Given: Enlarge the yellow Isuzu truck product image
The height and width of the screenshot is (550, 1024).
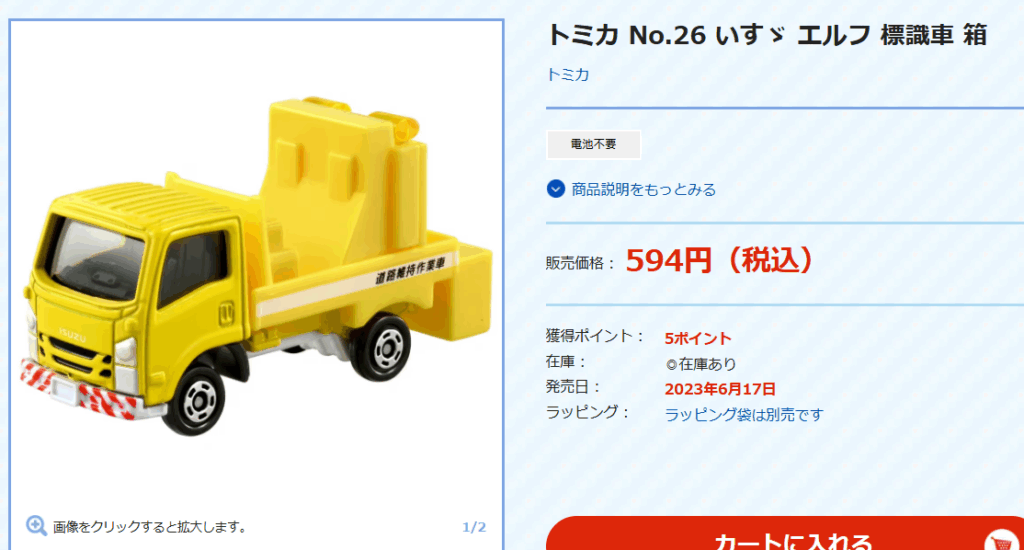Looking at the screenshot, I should (x=256, y=268).
